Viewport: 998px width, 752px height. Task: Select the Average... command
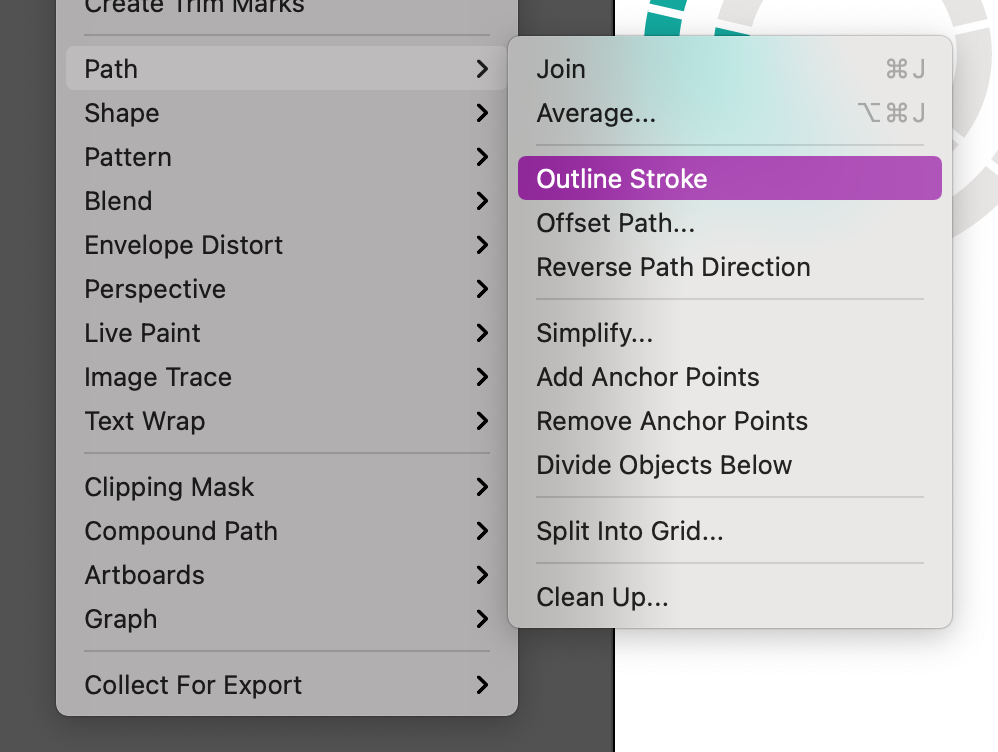click(x=596, y=113)
